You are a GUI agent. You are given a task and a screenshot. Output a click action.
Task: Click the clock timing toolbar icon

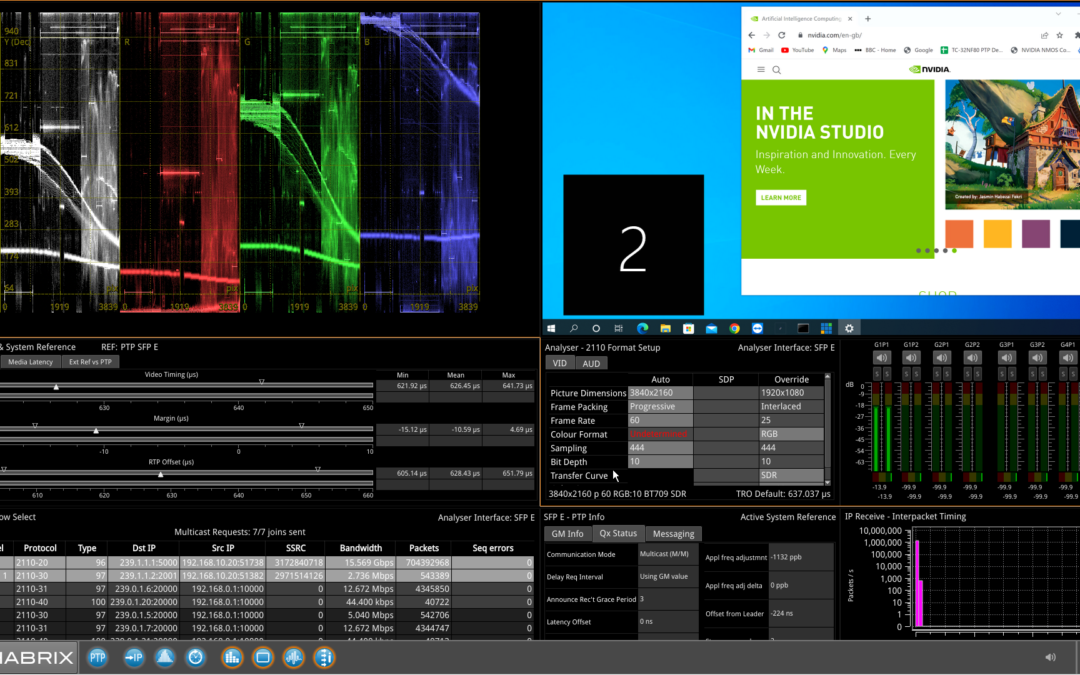[196, 657]
